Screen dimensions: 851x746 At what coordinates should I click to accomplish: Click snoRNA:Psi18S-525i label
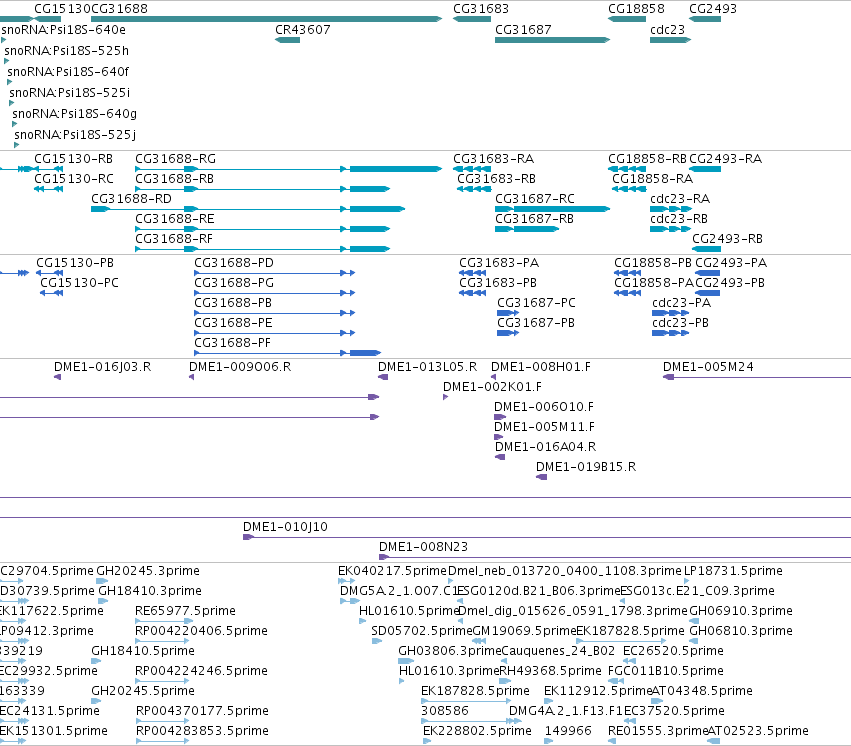pos(69,93)
